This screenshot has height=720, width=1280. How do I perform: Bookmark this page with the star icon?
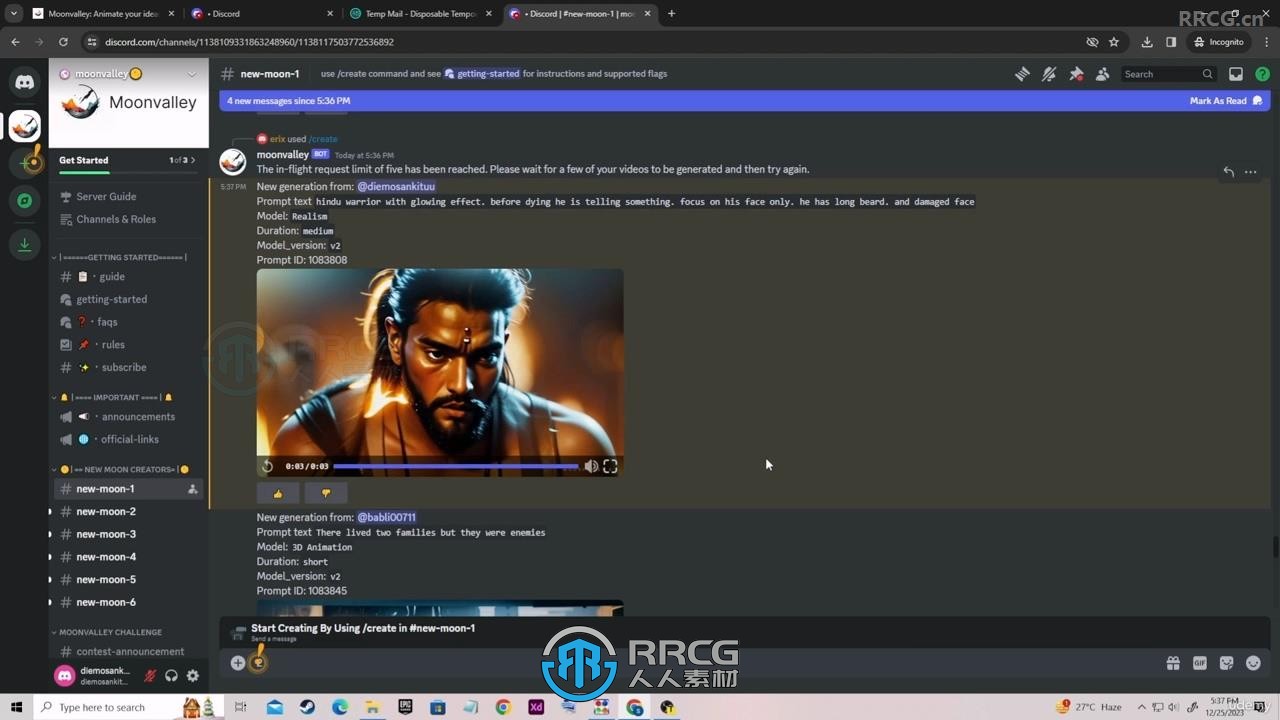pos(1114,42)
